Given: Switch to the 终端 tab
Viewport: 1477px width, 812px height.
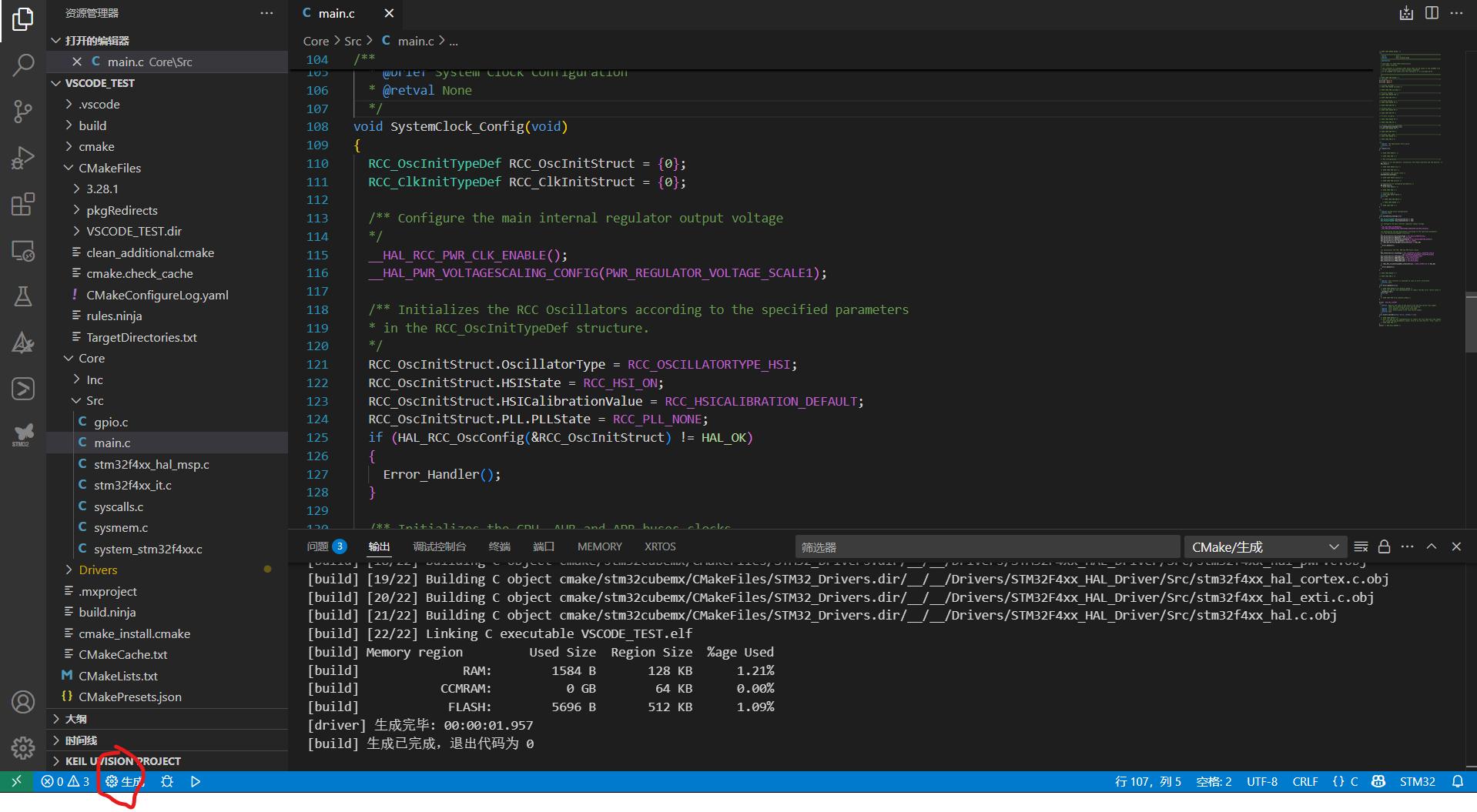Looking at the screenshot, I should coord(499,546).
